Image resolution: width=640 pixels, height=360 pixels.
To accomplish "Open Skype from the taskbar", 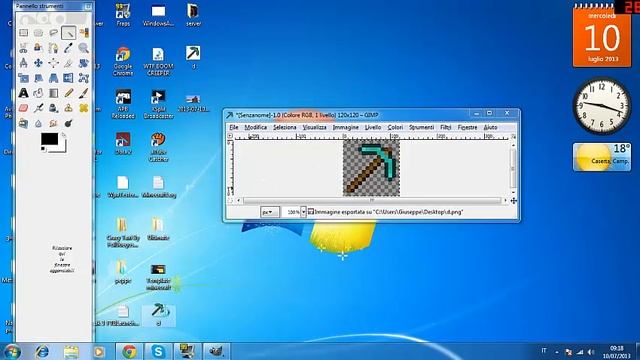I will pos(158,351).
